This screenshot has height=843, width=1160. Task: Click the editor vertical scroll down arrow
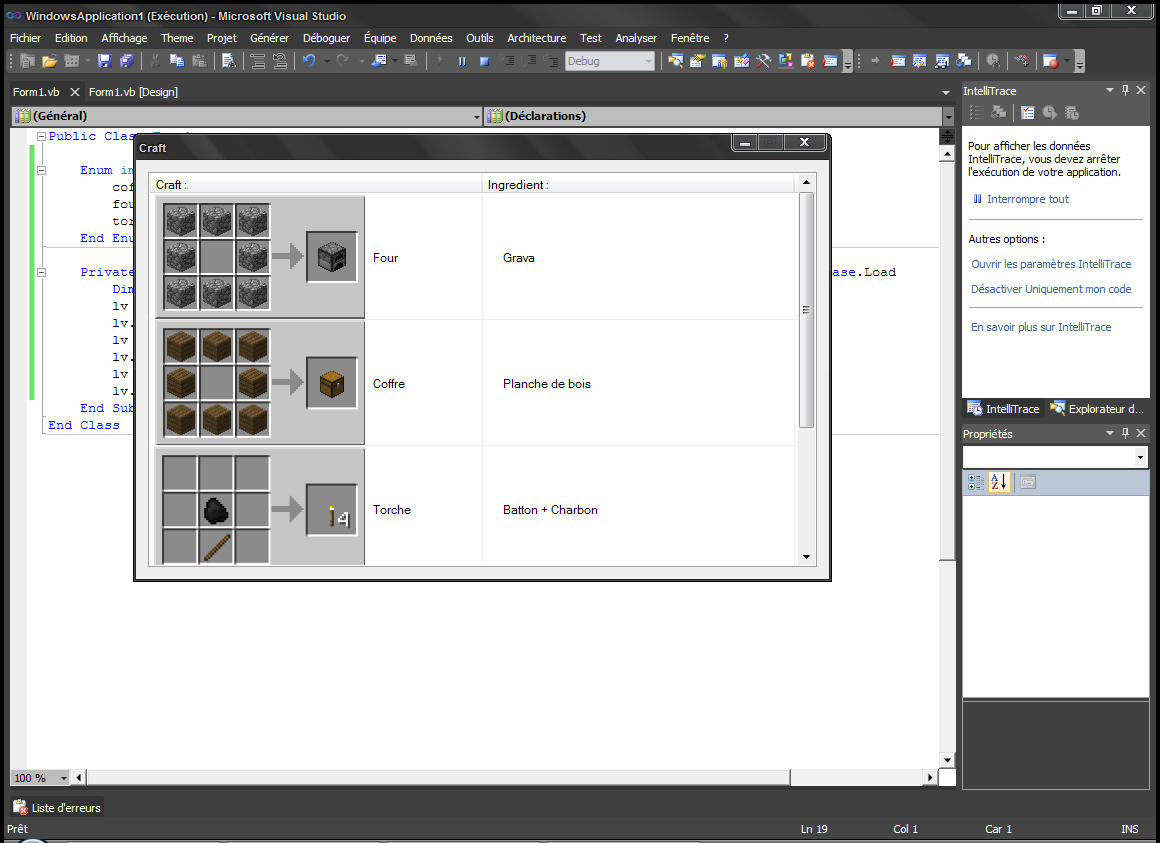click(x=947, y=759)
